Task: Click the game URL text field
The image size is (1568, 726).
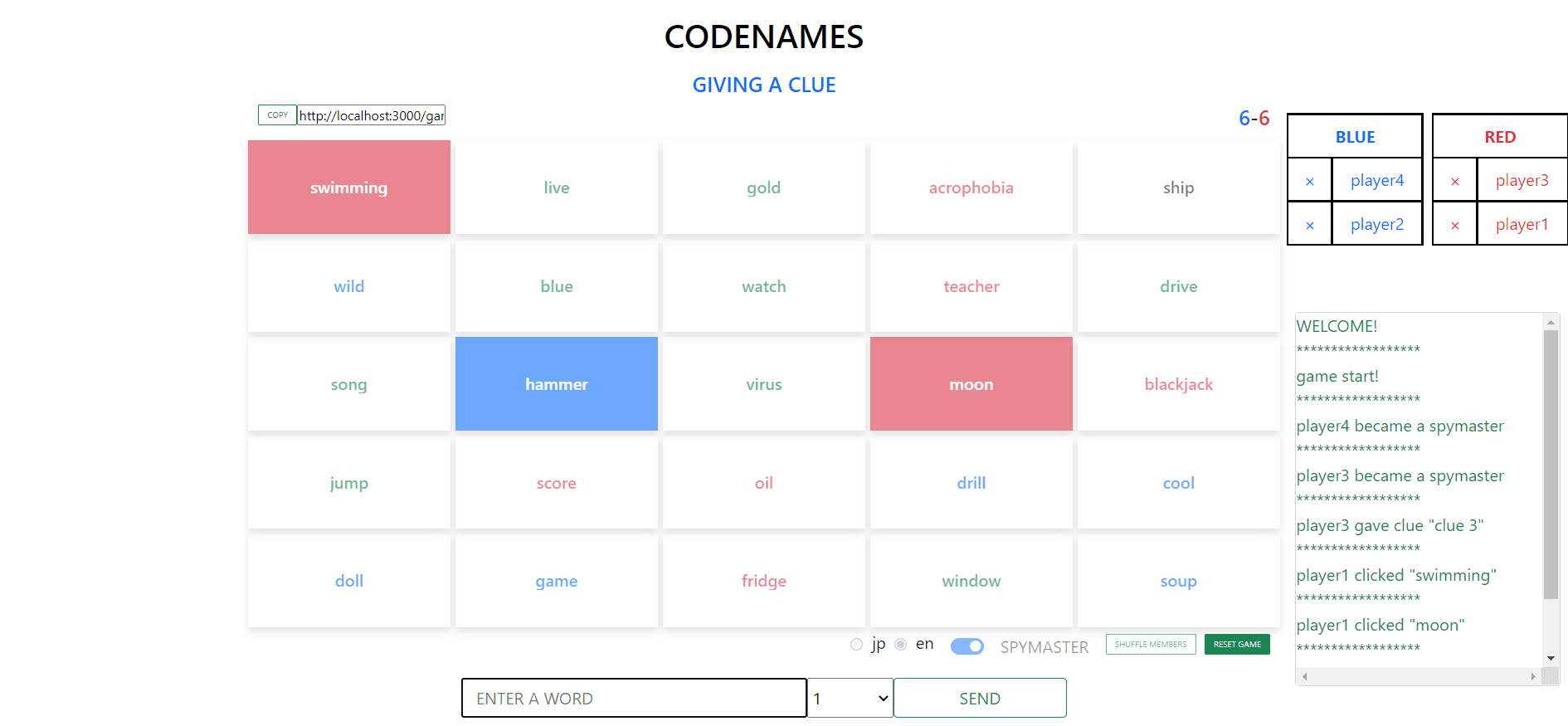Action: [372, 115]
